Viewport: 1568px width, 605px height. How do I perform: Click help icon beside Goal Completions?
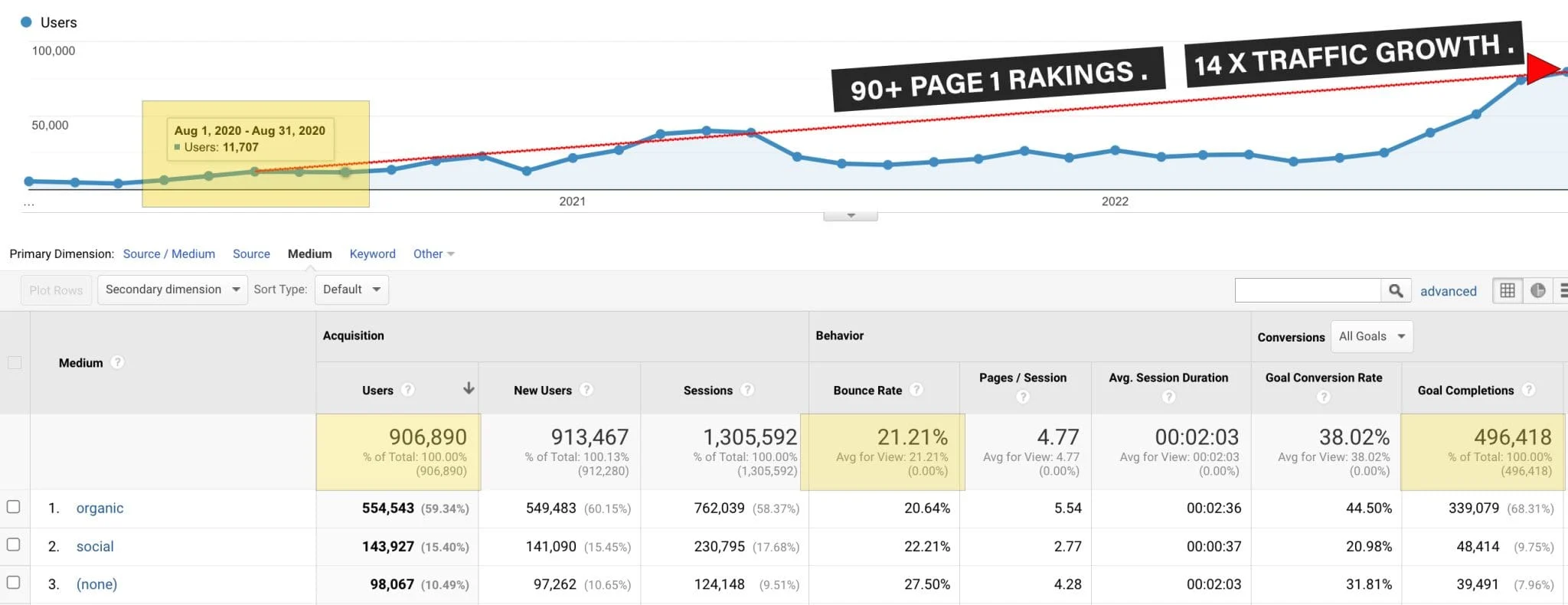point(1528,390)
